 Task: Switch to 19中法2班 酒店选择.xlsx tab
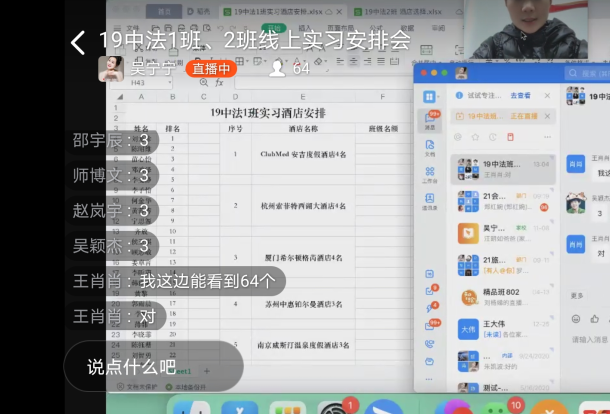(x=403, y=12)
